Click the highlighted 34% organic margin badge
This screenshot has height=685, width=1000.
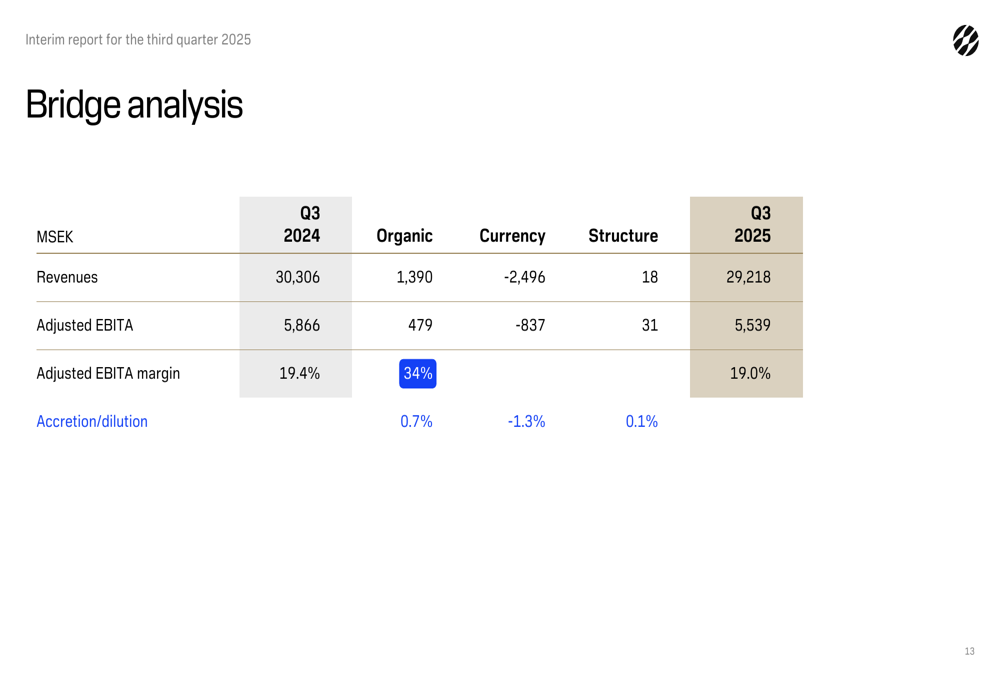point(417,374)
